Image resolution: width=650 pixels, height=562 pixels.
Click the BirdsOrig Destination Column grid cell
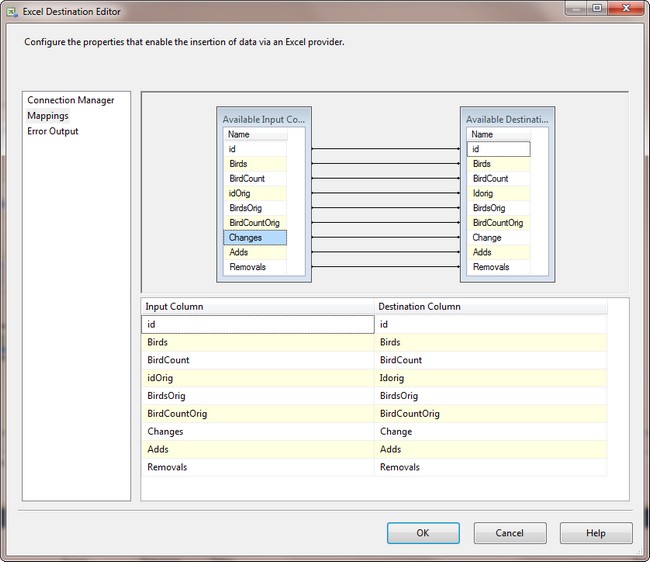[491, 396]
